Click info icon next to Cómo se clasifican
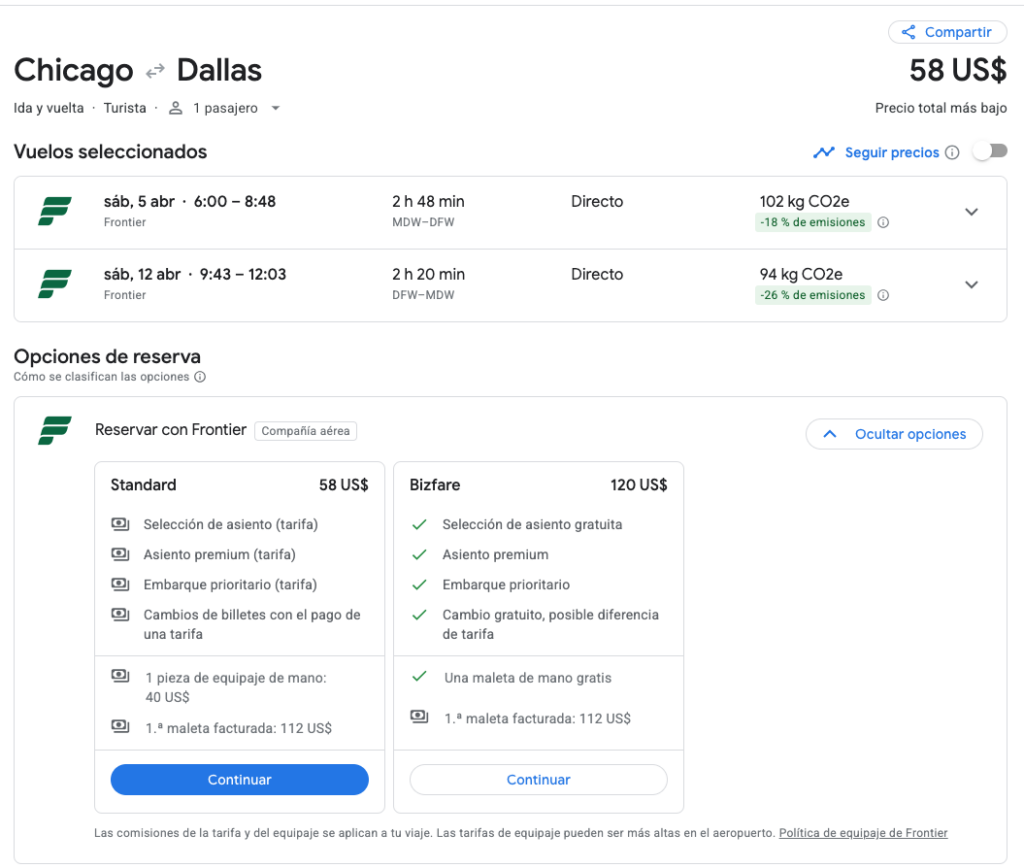Image resolution: width=1024 pixels, height=868 pixels. pos(200,377)
